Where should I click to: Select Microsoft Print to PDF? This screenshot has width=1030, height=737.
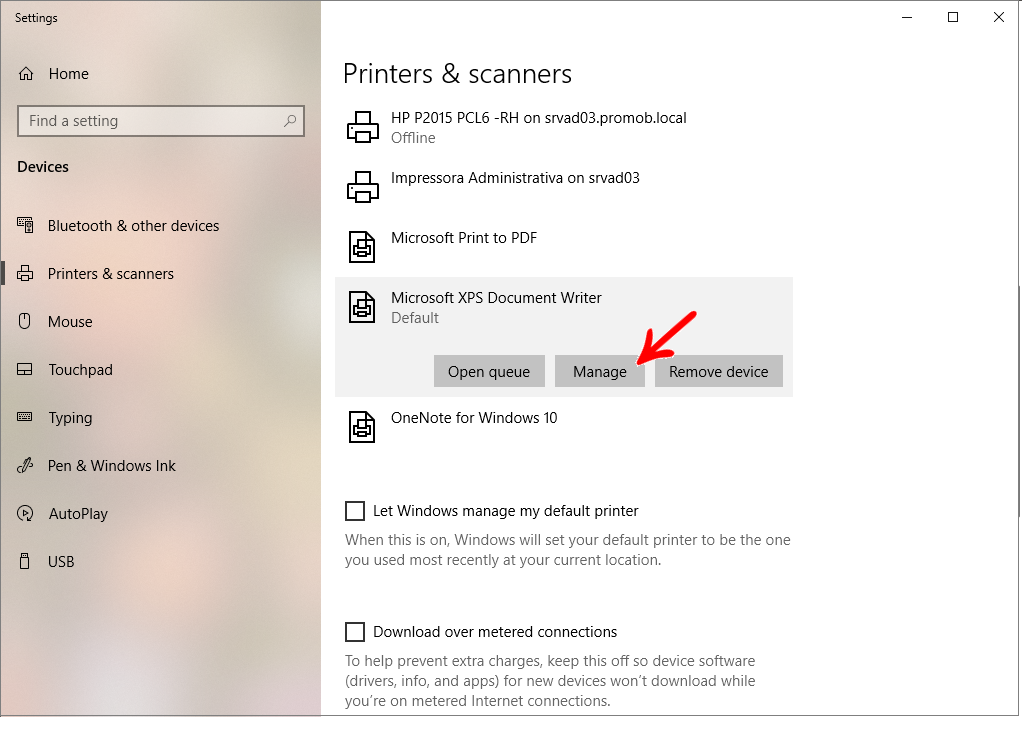tap(464, 237)
